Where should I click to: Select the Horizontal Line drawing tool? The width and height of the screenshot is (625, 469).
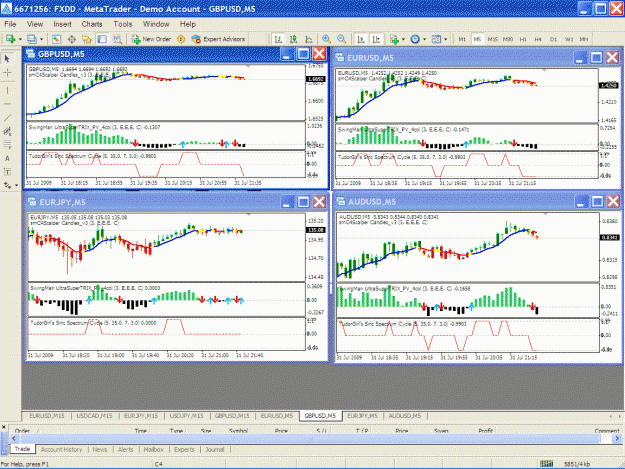7,104
